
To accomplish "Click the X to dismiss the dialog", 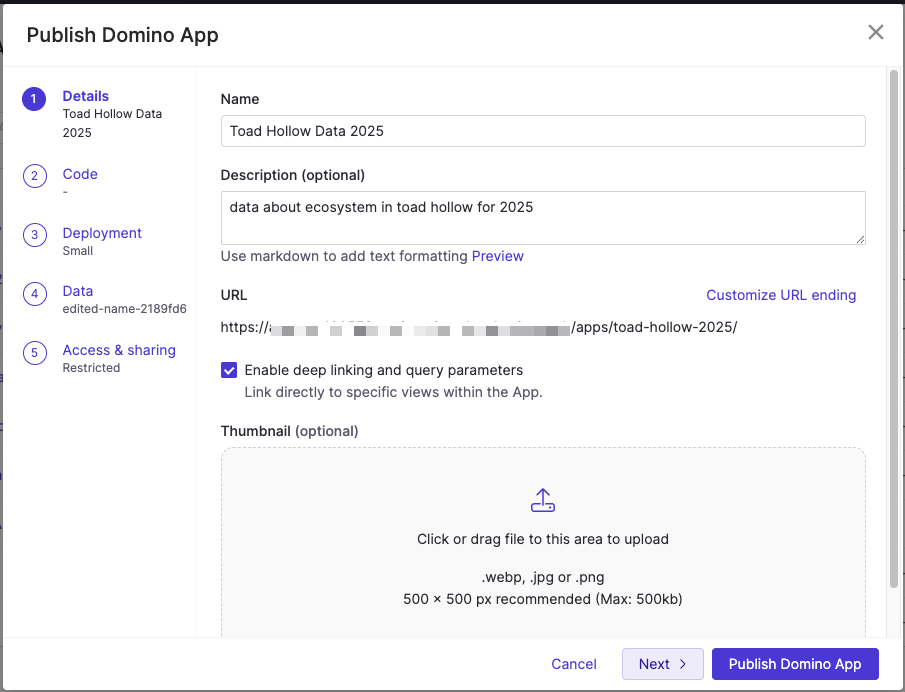I will pyautogui.click(x=876, y=32).
